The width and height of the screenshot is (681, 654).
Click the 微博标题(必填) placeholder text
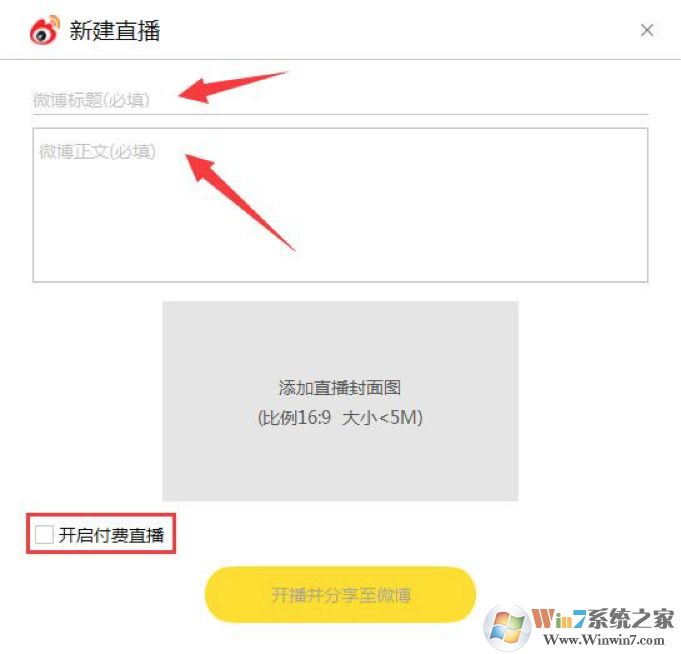coord(91,100)
